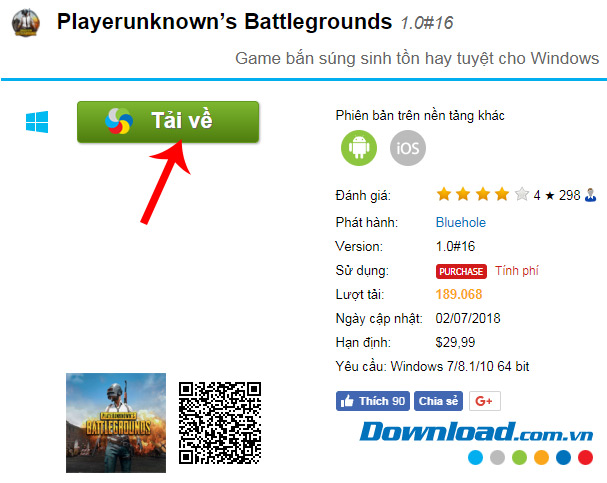Screen dimensions: 607x483
Task: Click the gray dot under logo
Action: click(497, 457)
